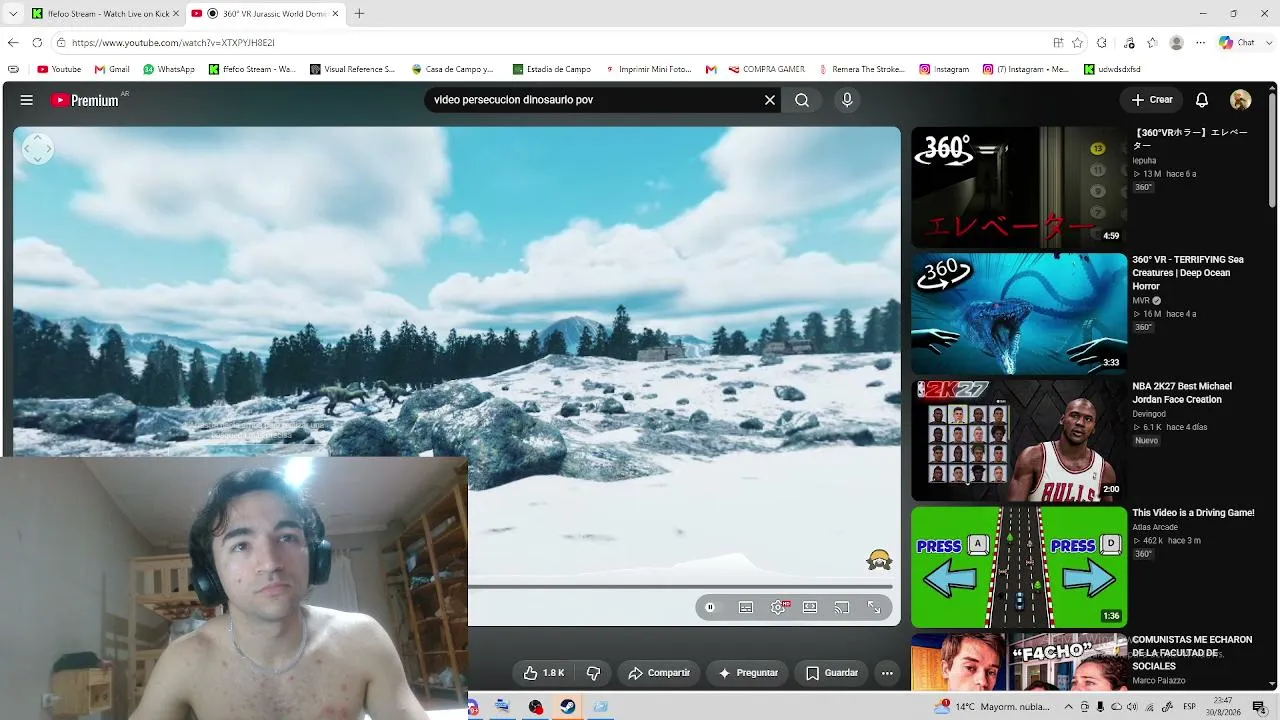Open Steam from the taskbar
Viewport: 1280px width, 720px height.
[568, 707]
